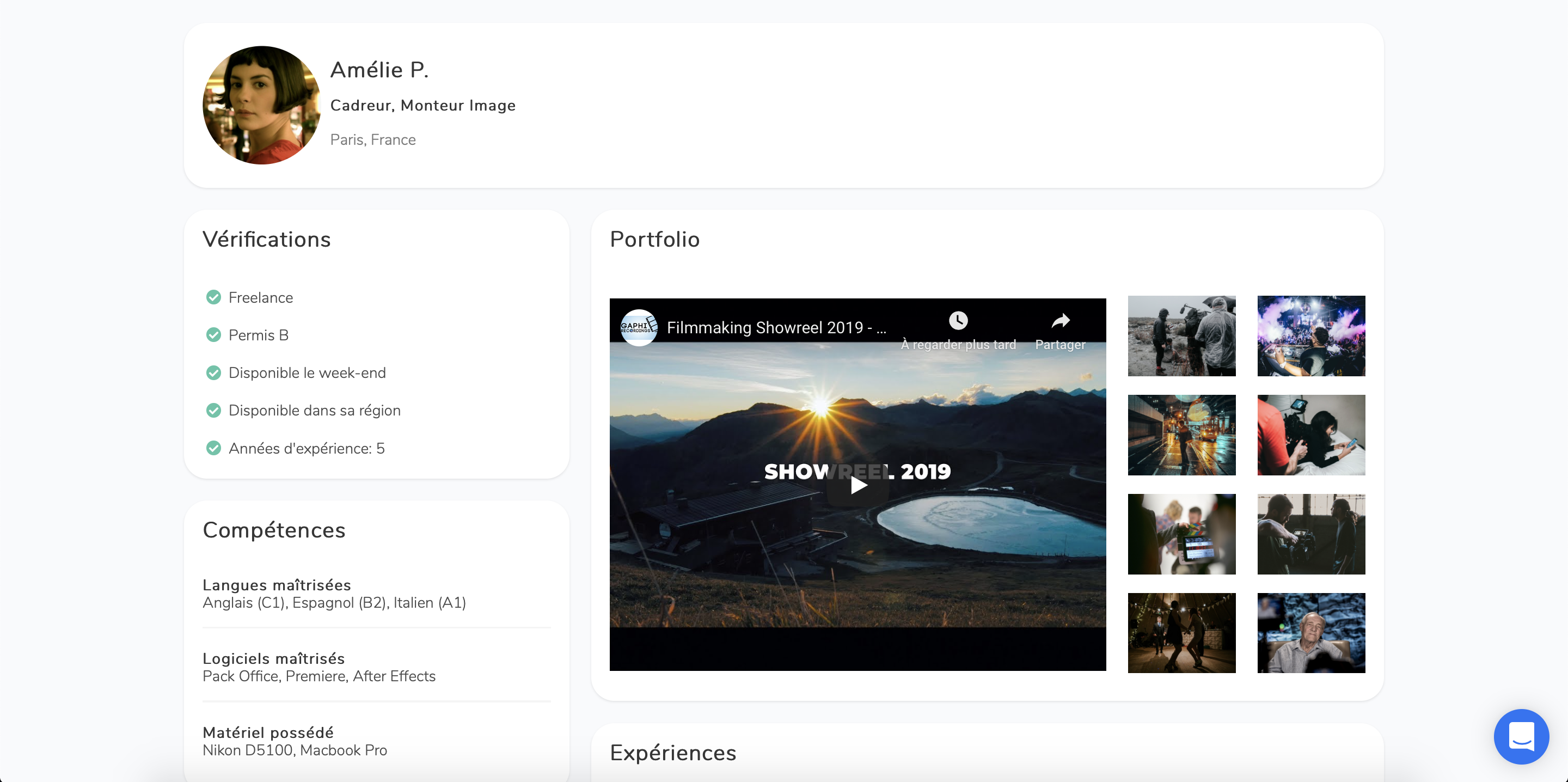Screen dimensions: 1568x782
Task: Open thumbnail of DJ concert with purple lights
Action: pos(1311,335)
